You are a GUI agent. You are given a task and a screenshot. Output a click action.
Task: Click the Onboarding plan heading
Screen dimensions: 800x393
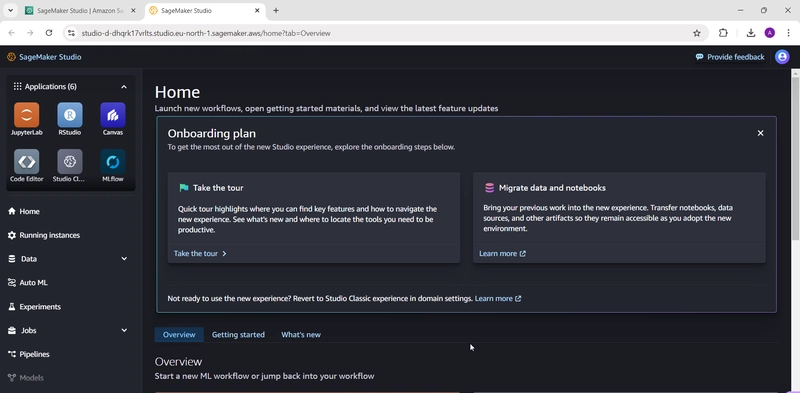tap(212, 134)
